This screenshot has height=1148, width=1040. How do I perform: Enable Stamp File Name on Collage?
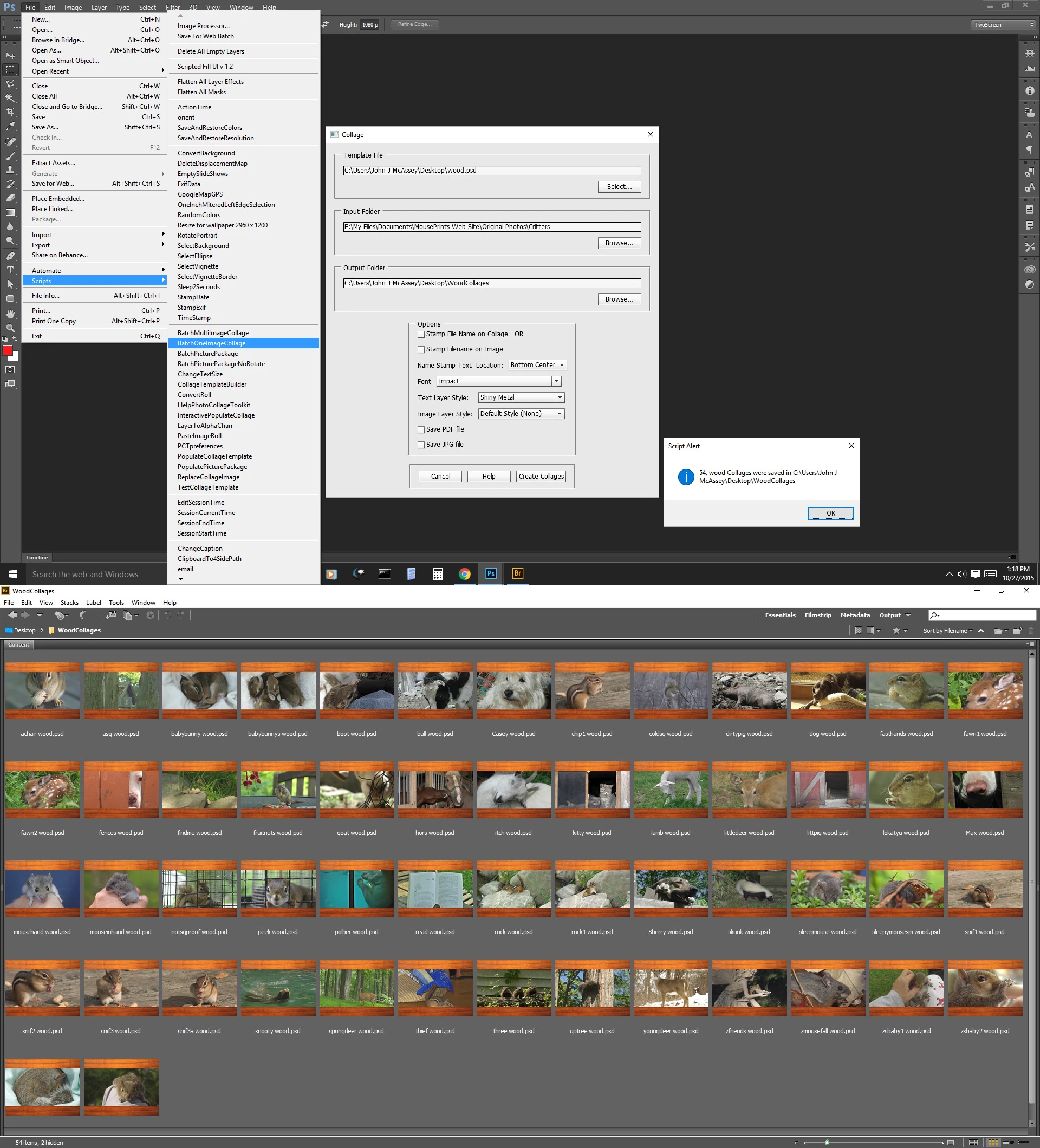421,334
